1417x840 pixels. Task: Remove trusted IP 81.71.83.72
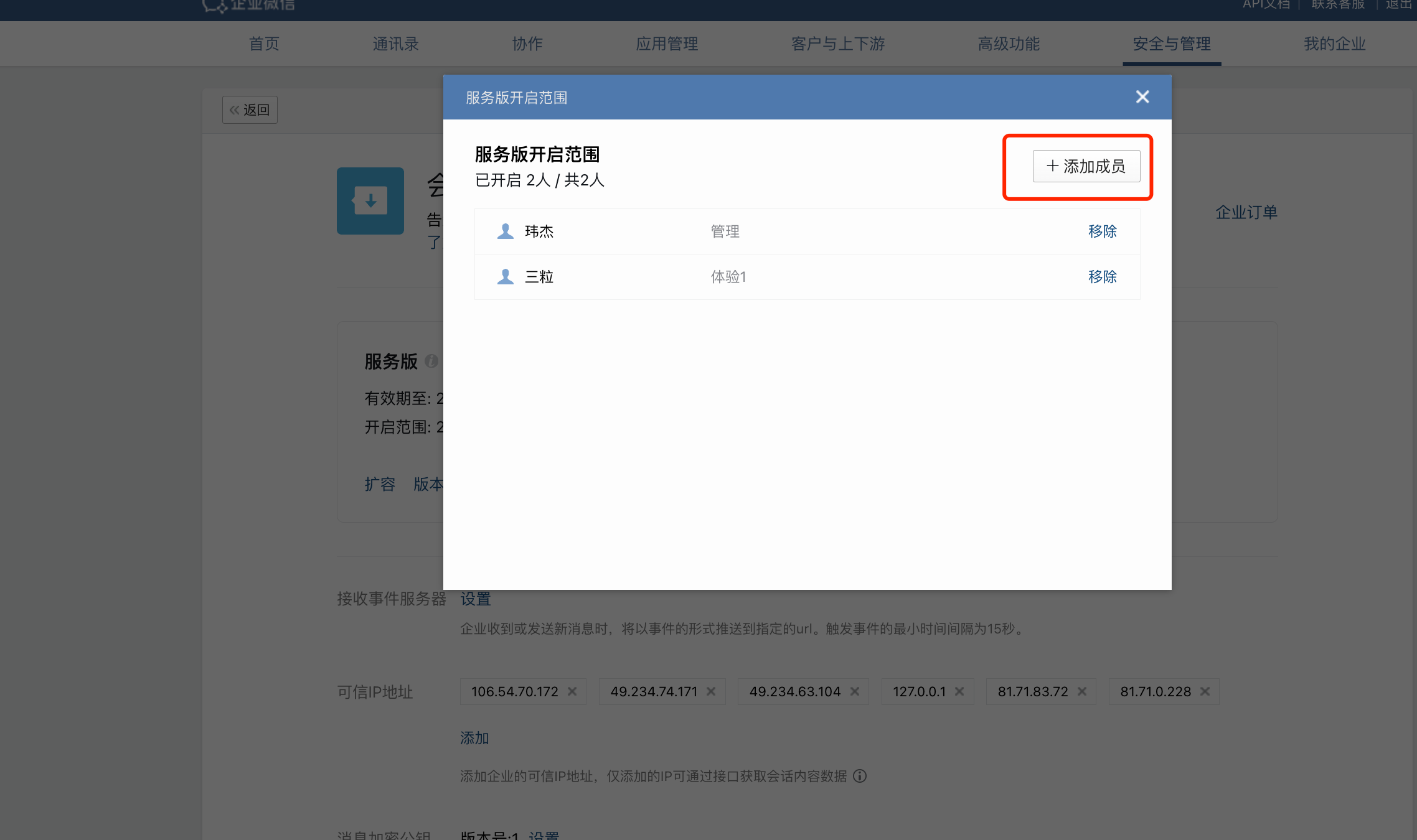(1082, 692)
